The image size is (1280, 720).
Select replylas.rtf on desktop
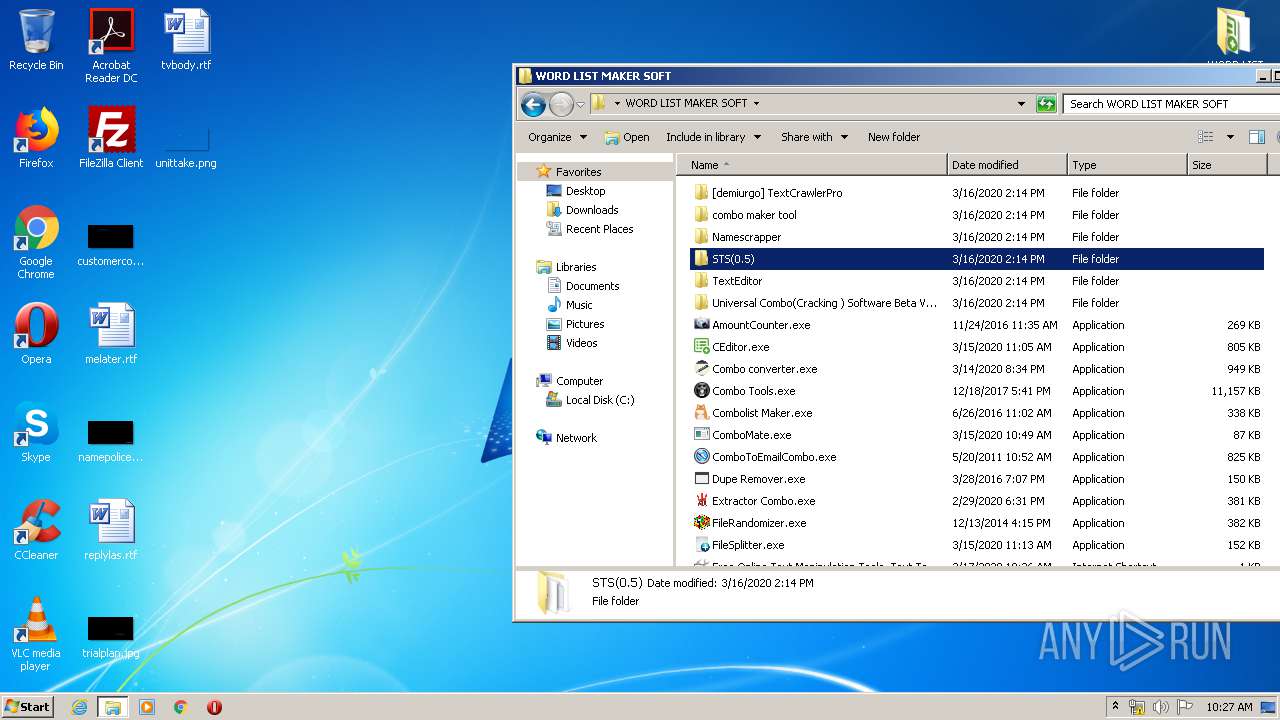(111, 530)
